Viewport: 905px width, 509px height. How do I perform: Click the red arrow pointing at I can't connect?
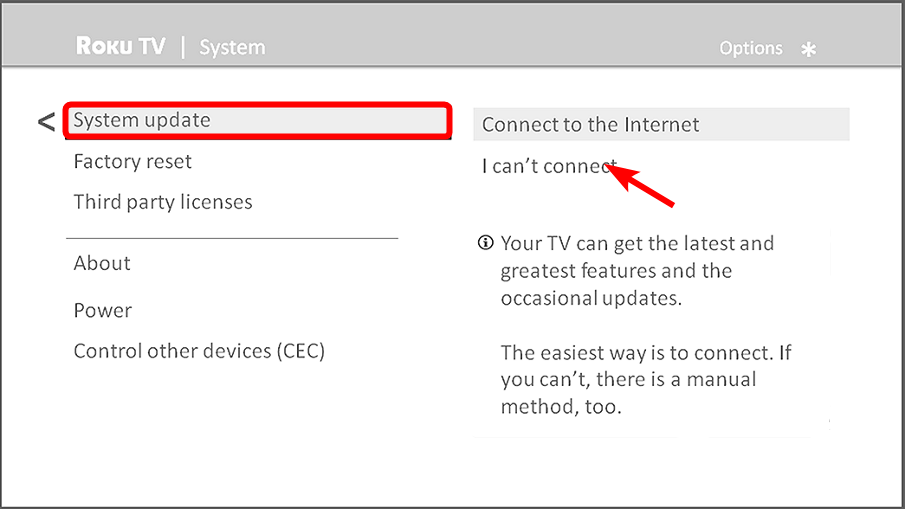point(639,183)
